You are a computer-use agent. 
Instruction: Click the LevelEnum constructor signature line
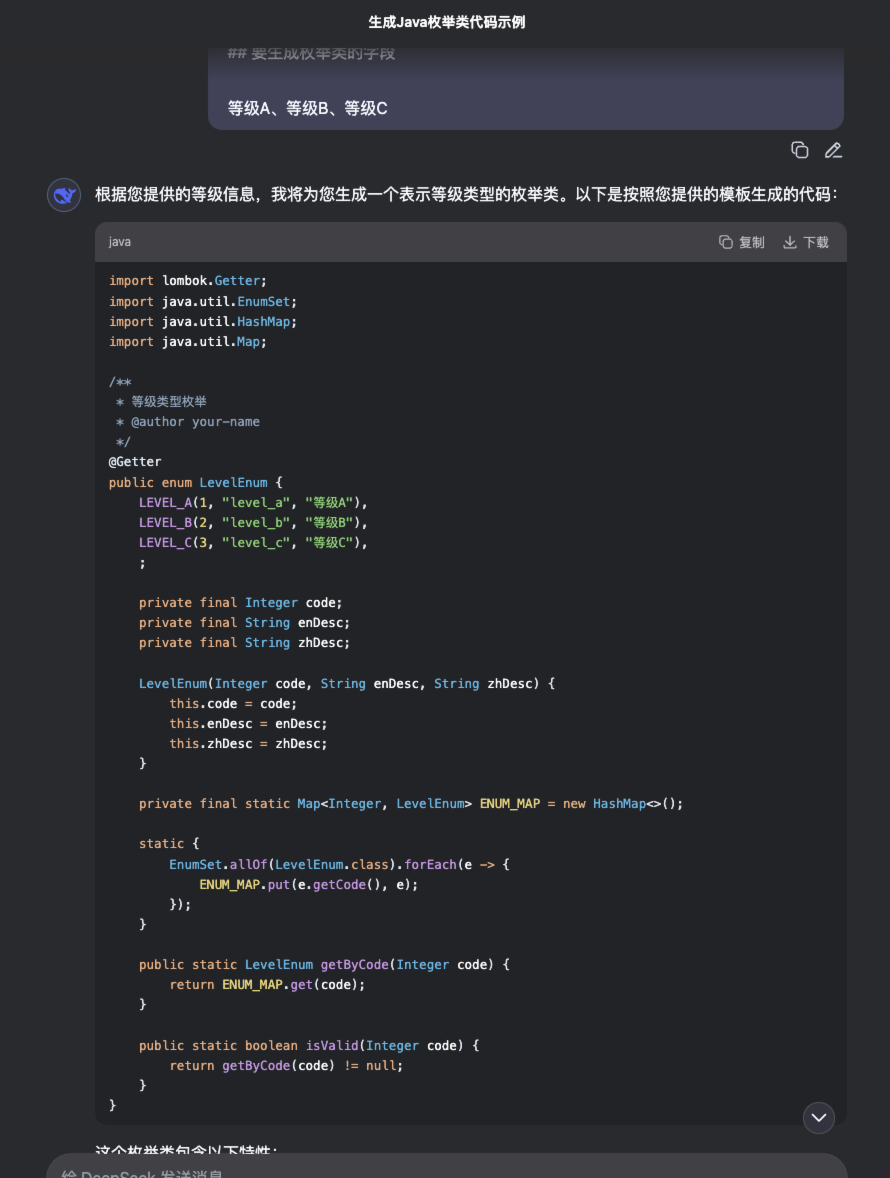pyautogui.click(x=347, y=684)
